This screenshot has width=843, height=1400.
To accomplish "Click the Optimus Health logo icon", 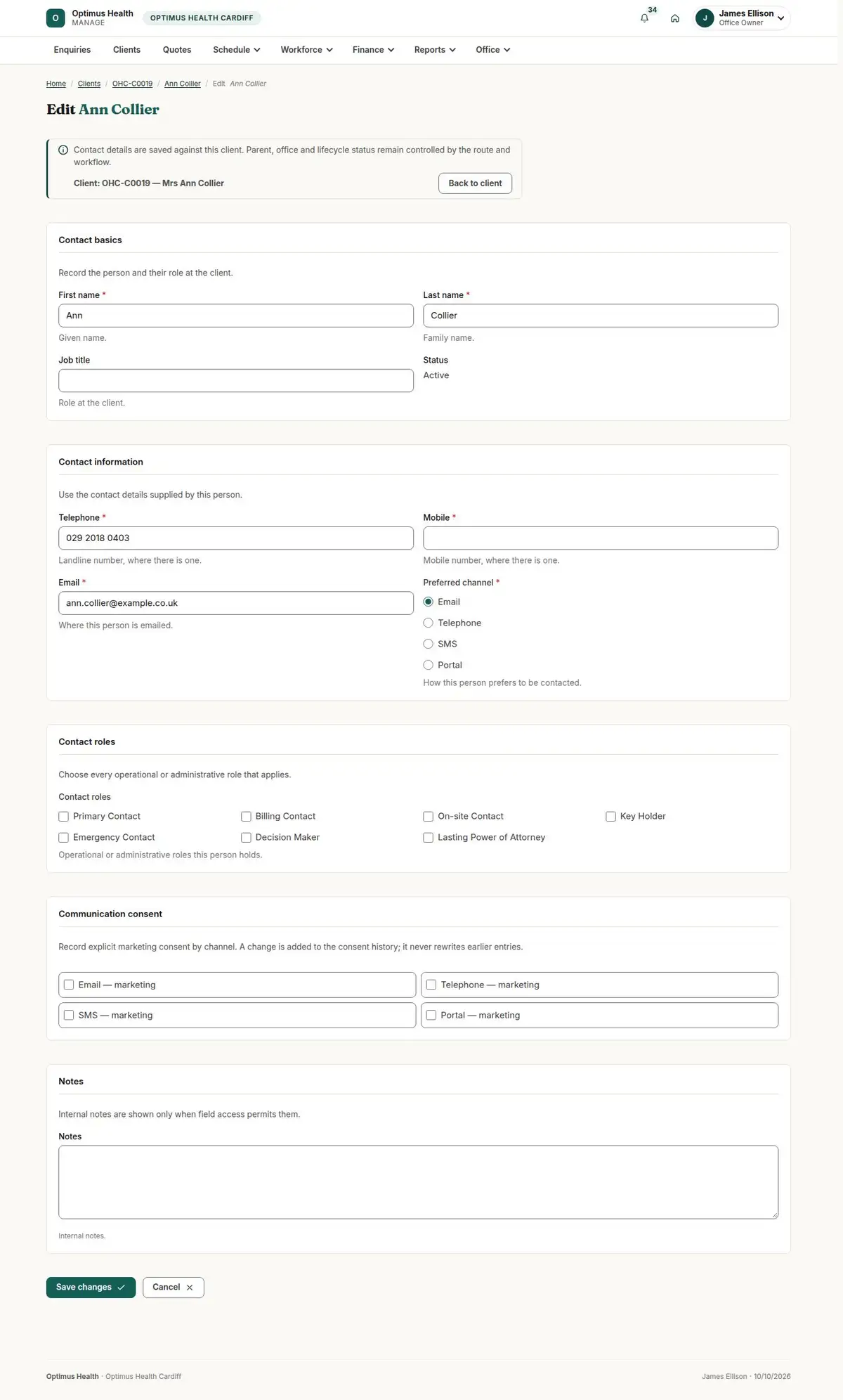I will [x=55, y=18].
